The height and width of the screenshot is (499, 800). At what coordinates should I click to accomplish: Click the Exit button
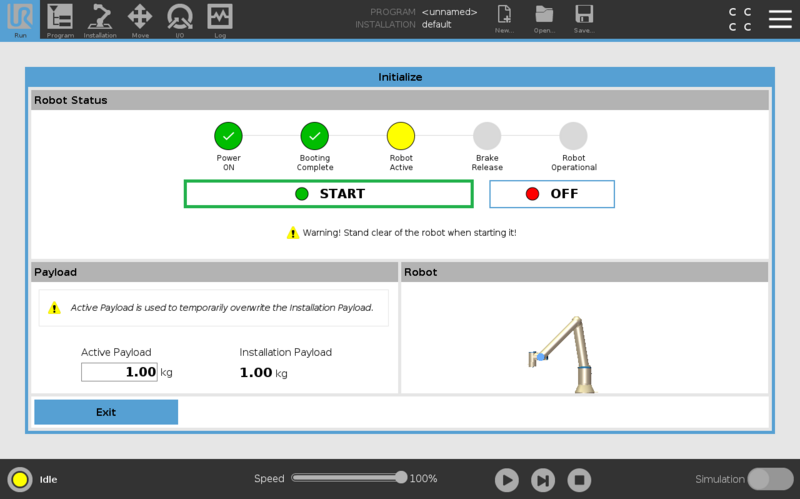tap(106, 412)
